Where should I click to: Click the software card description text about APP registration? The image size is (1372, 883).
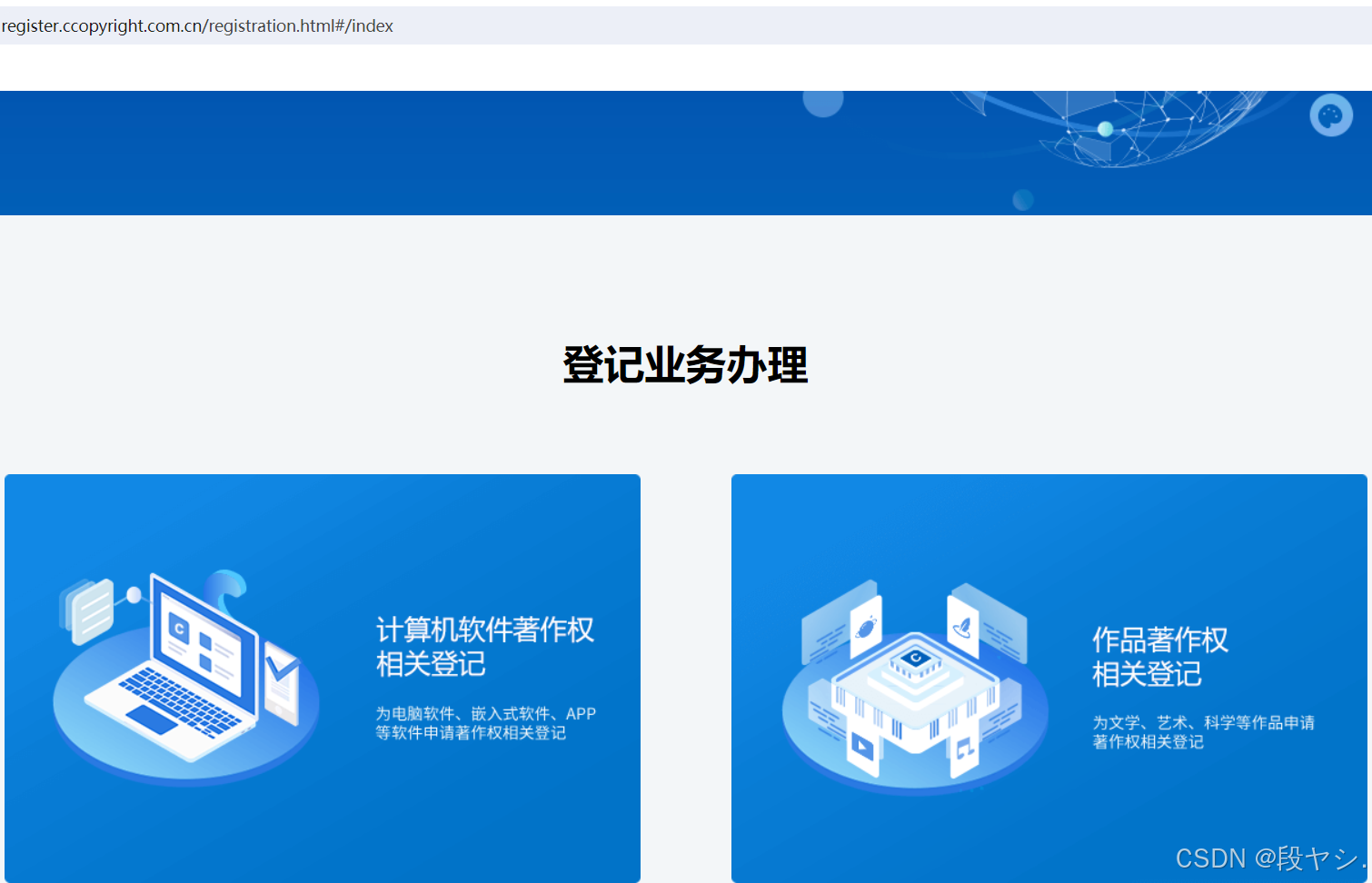coord(486,722)
